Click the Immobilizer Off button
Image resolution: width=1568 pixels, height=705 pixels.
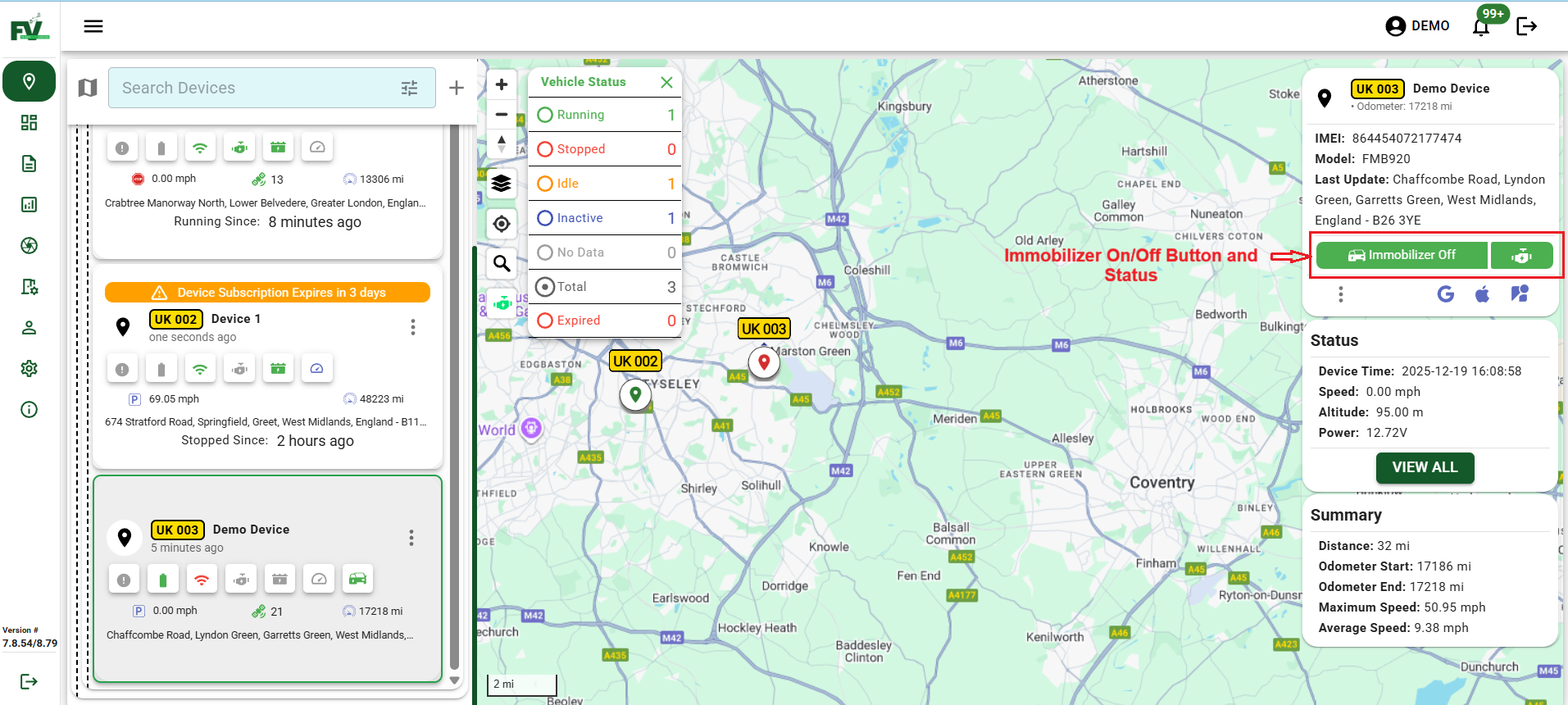pos(1402,255)
